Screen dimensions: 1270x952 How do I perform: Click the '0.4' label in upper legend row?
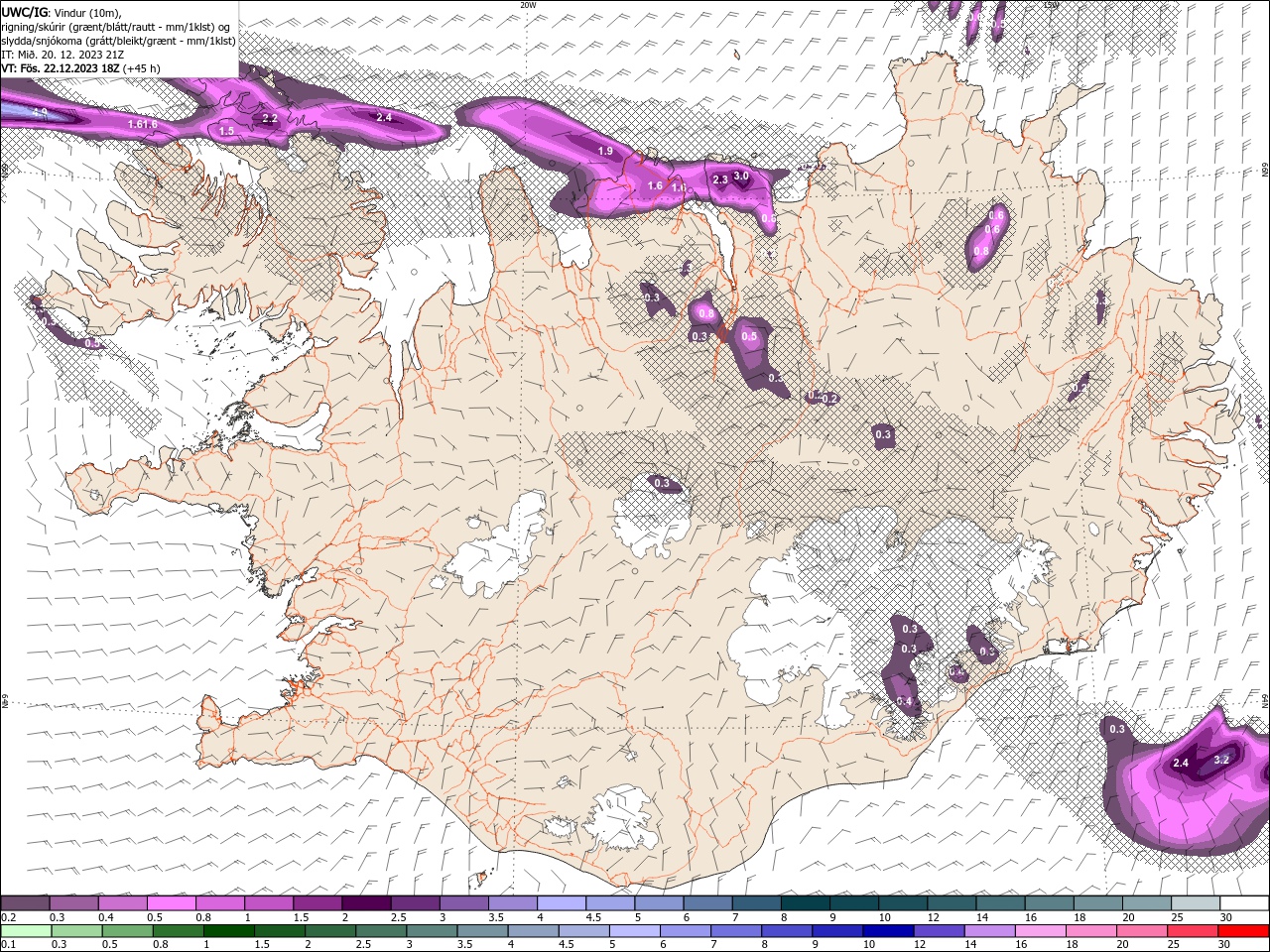coord(106,918)
